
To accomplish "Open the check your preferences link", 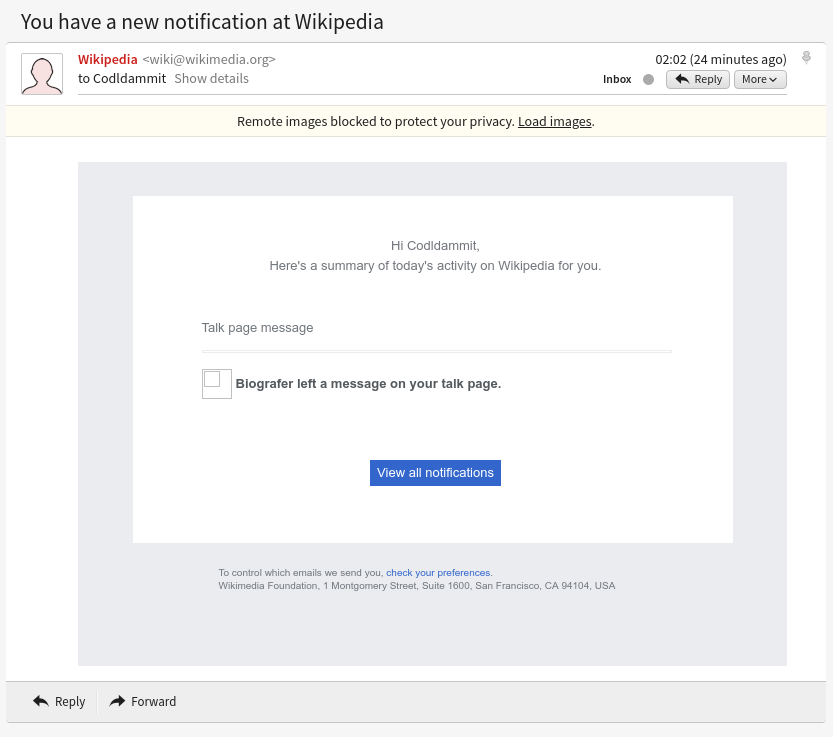I will (438, 573).
